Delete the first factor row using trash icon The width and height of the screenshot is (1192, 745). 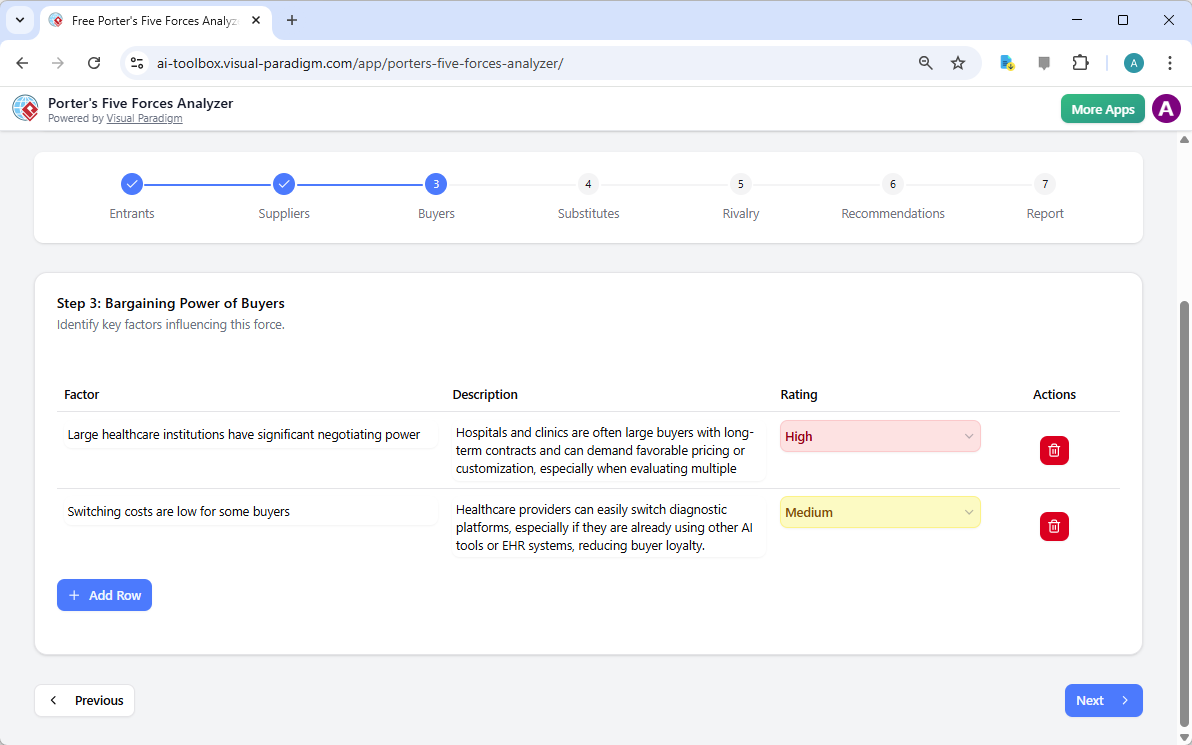click(x=1054, y=450)
